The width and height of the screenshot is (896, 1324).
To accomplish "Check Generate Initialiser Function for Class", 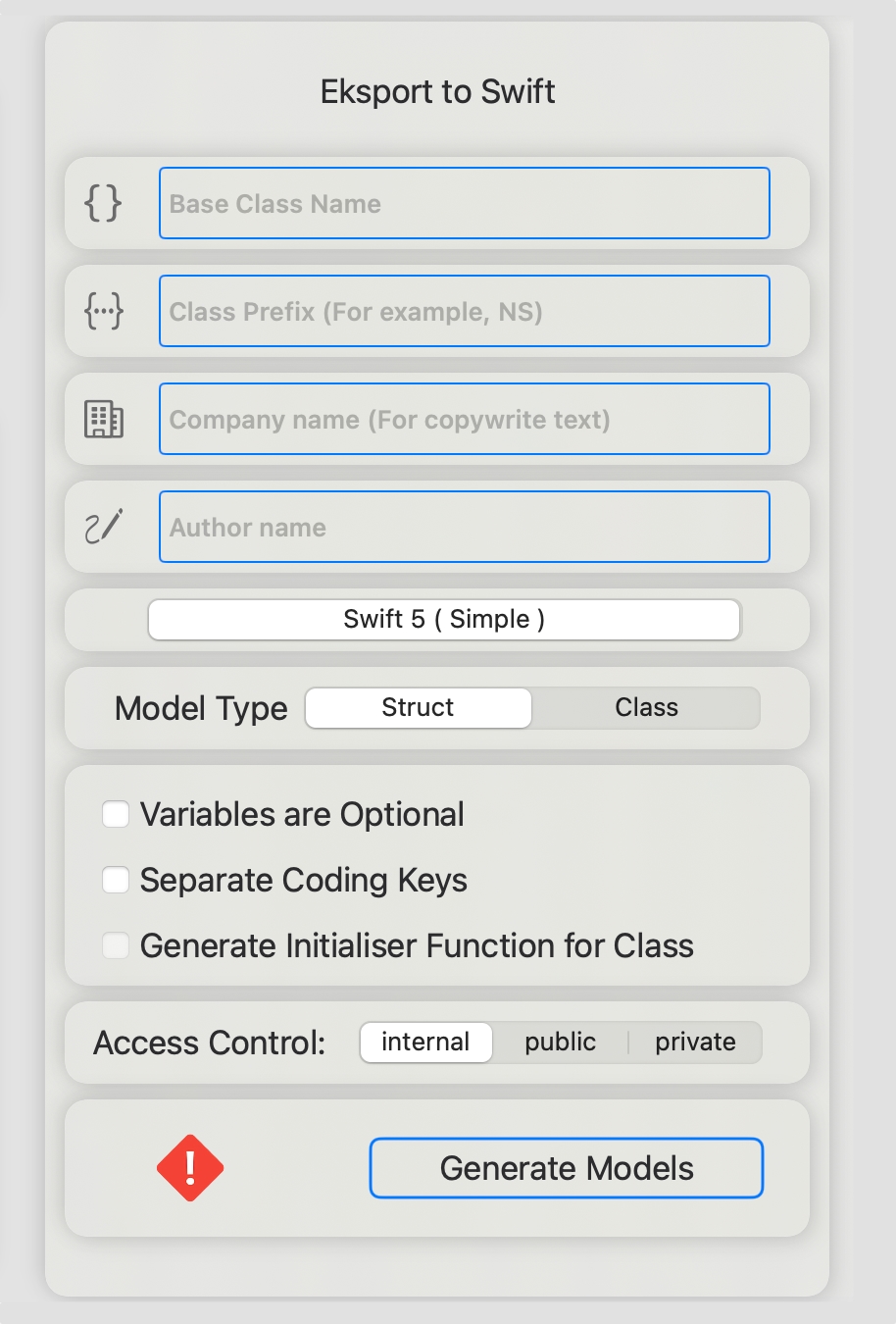I will (116, 945).
